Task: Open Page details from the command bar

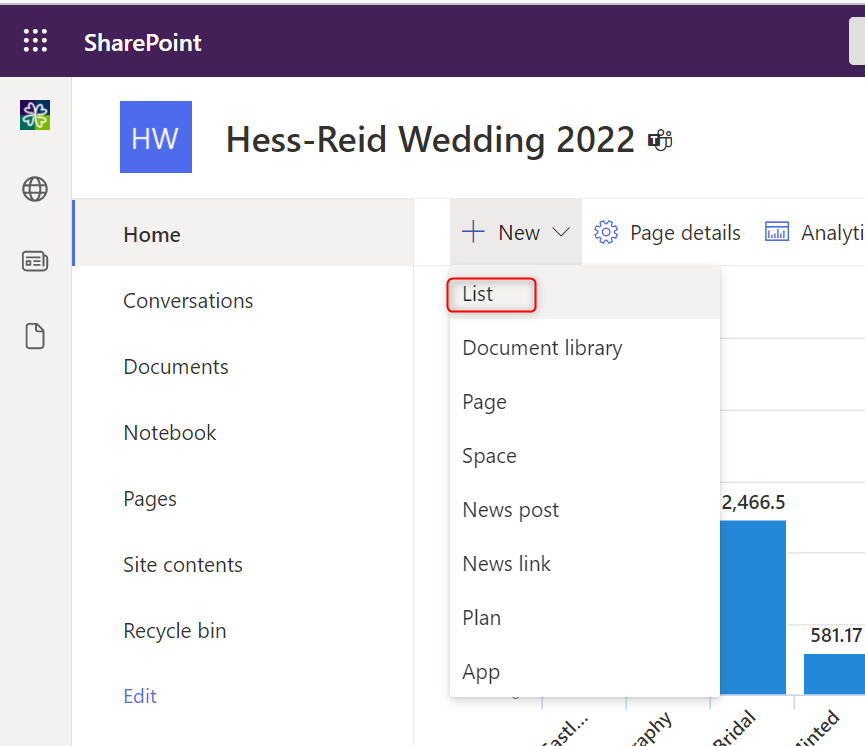Action: coord(667,233)
